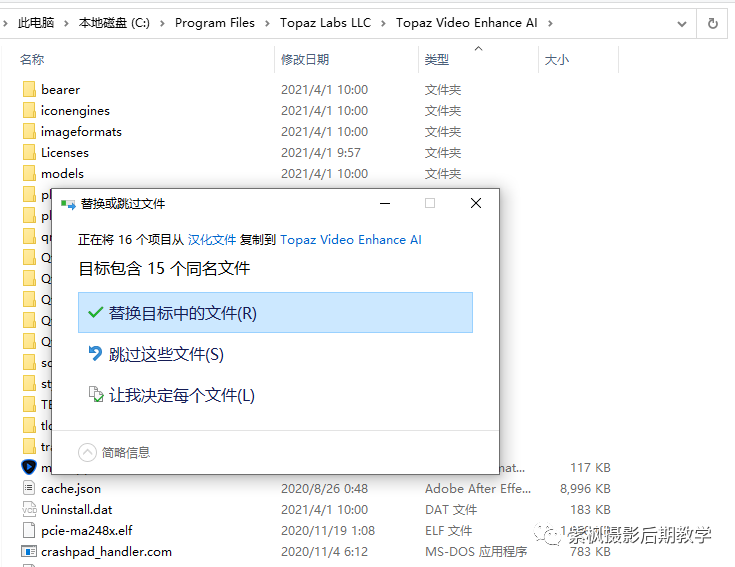Open the Licenses folder icon

point(29,152)
